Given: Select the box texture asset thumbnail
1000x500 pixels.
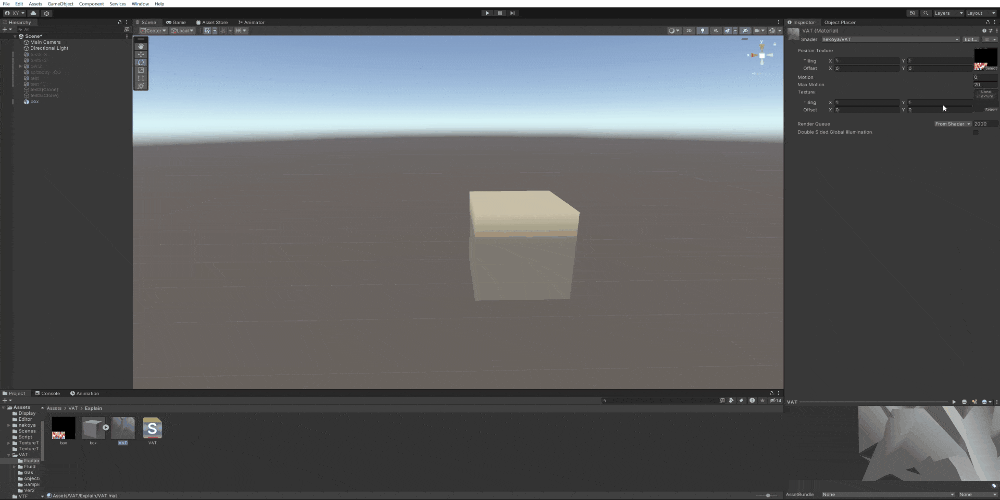Looking at the screenshot, I should click(63, 428).
